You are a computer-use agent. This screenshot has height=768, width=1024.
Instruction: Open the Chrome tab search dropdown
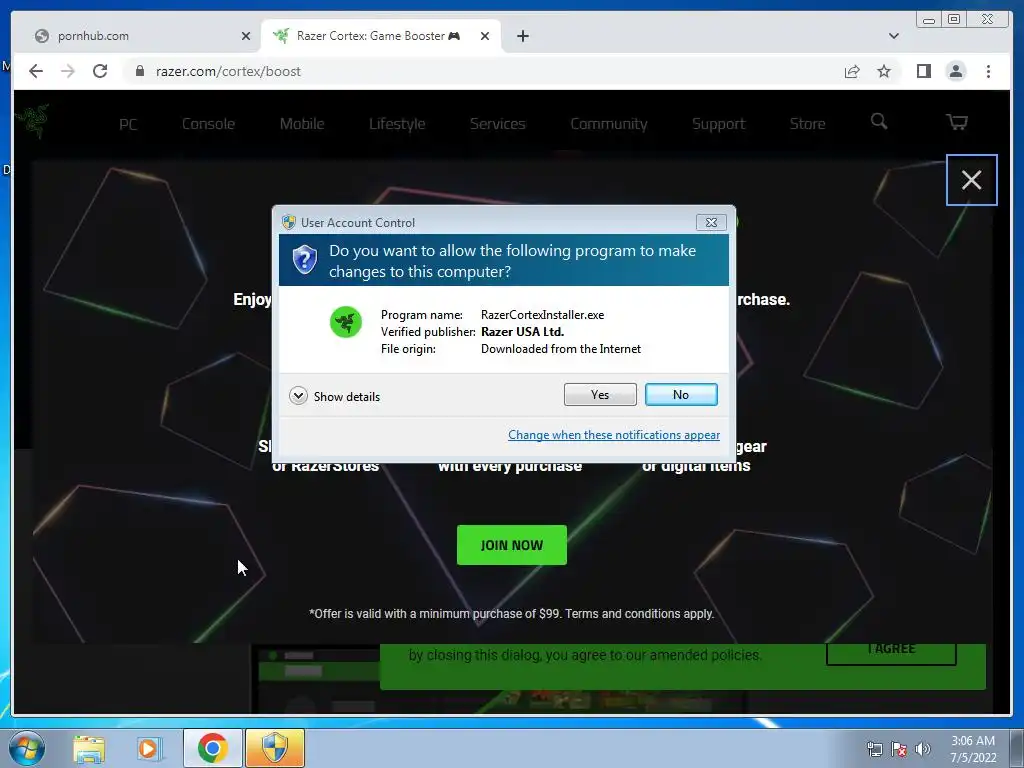893,36
